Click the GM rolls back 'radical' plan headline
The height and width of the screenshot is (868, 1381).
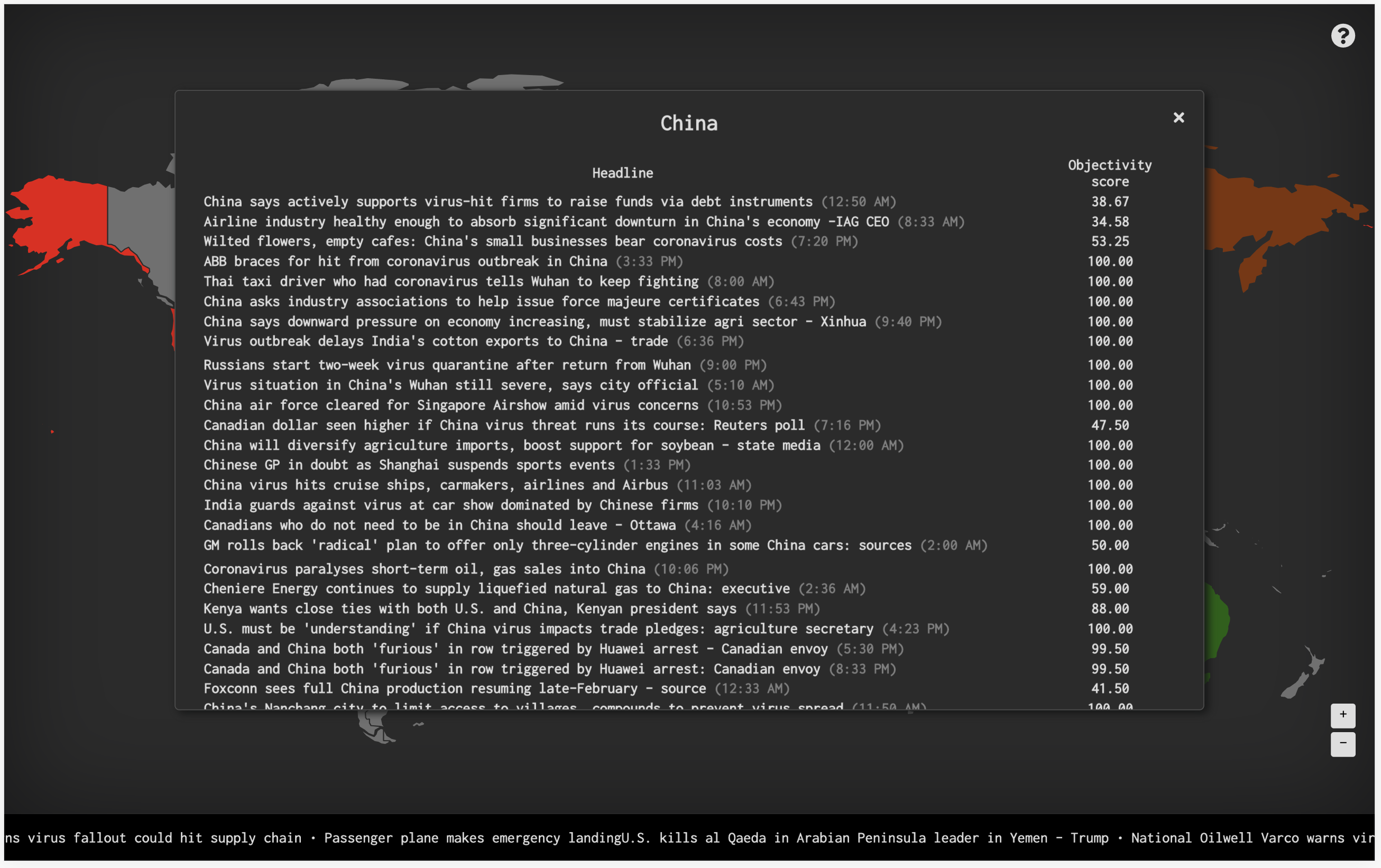click(557, 545)
